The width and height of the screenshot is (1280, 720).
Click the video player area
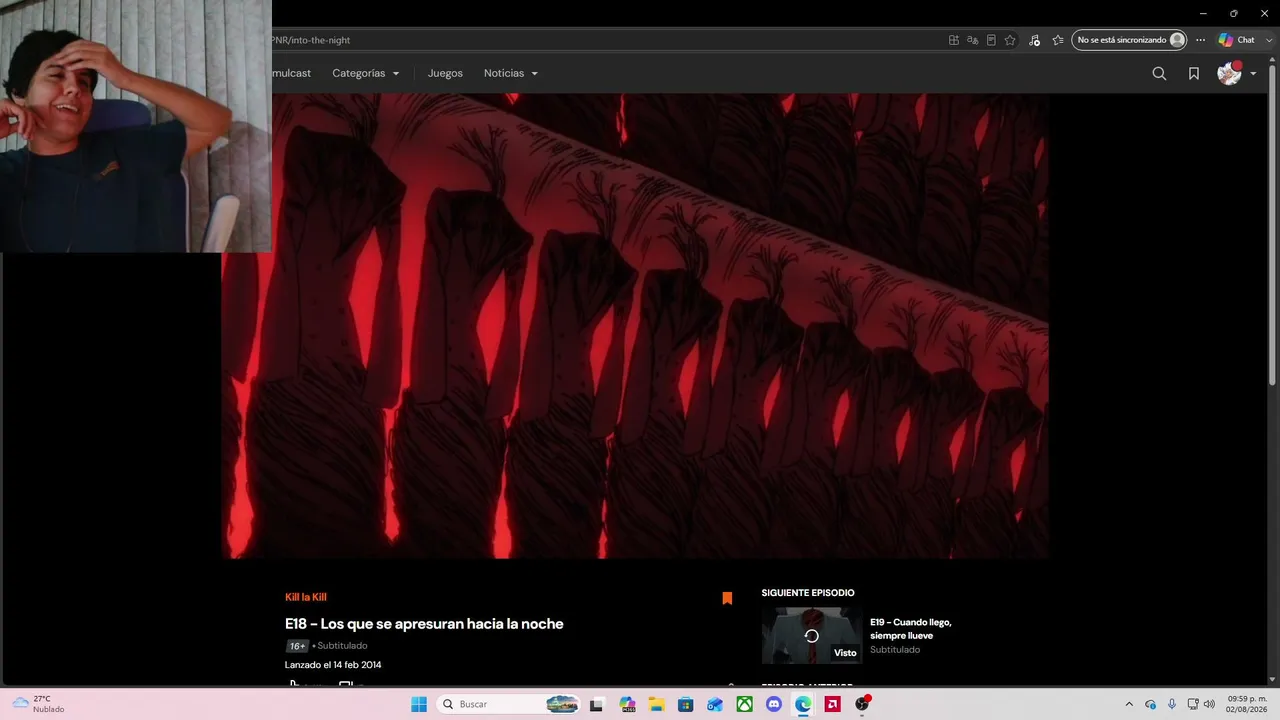pyautogui.click(x=635, y=326)
